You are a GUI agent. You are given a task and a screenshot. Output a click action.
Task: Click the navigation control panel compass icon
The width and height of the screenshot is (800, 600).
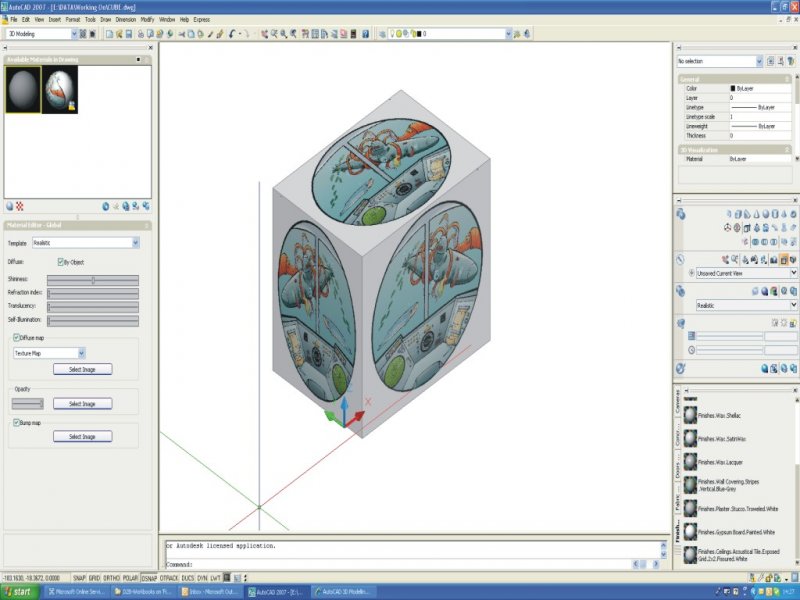680,259
